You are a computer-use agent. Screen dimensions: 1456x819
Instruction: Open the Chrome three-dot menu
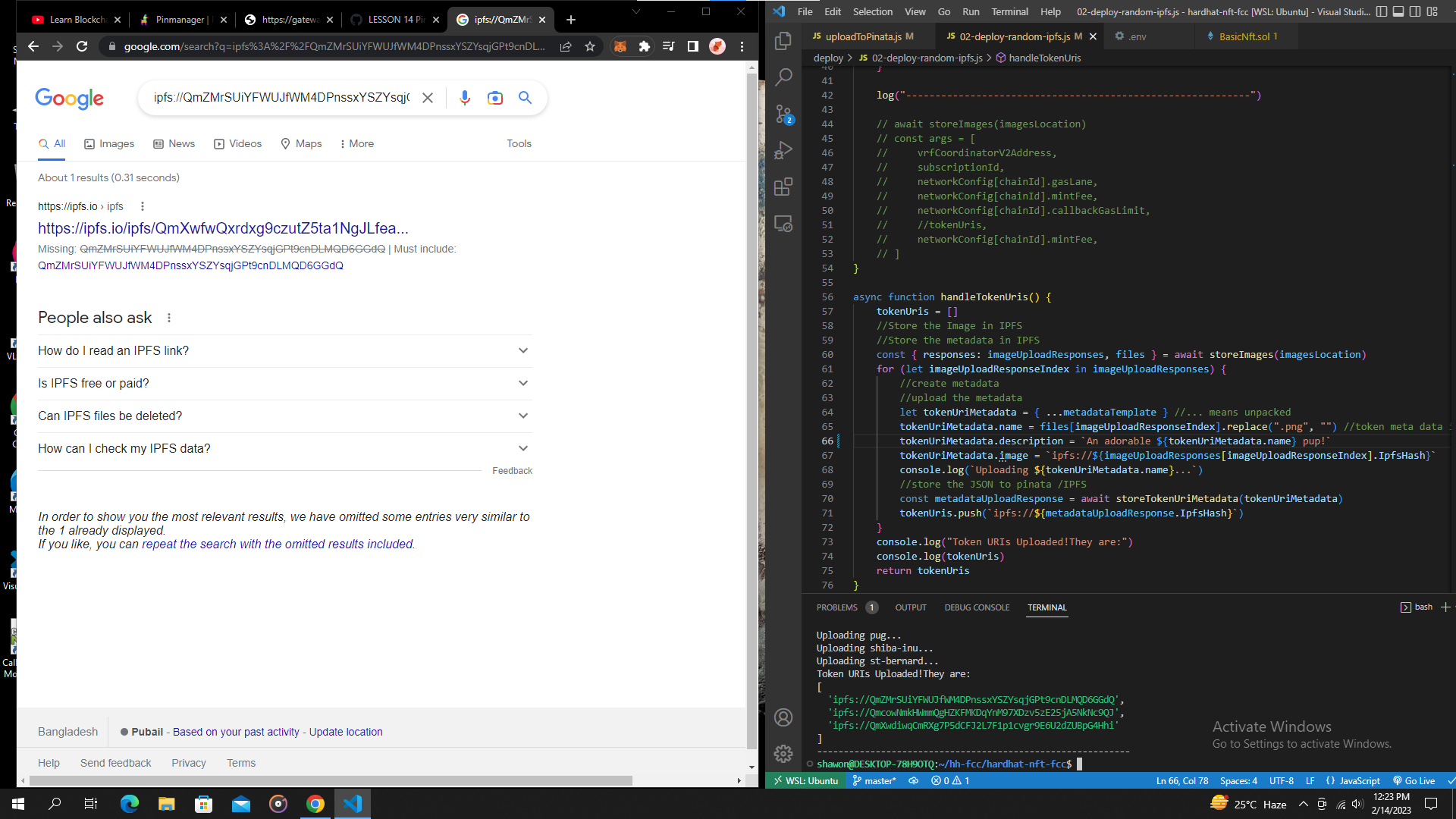(742, 46)
